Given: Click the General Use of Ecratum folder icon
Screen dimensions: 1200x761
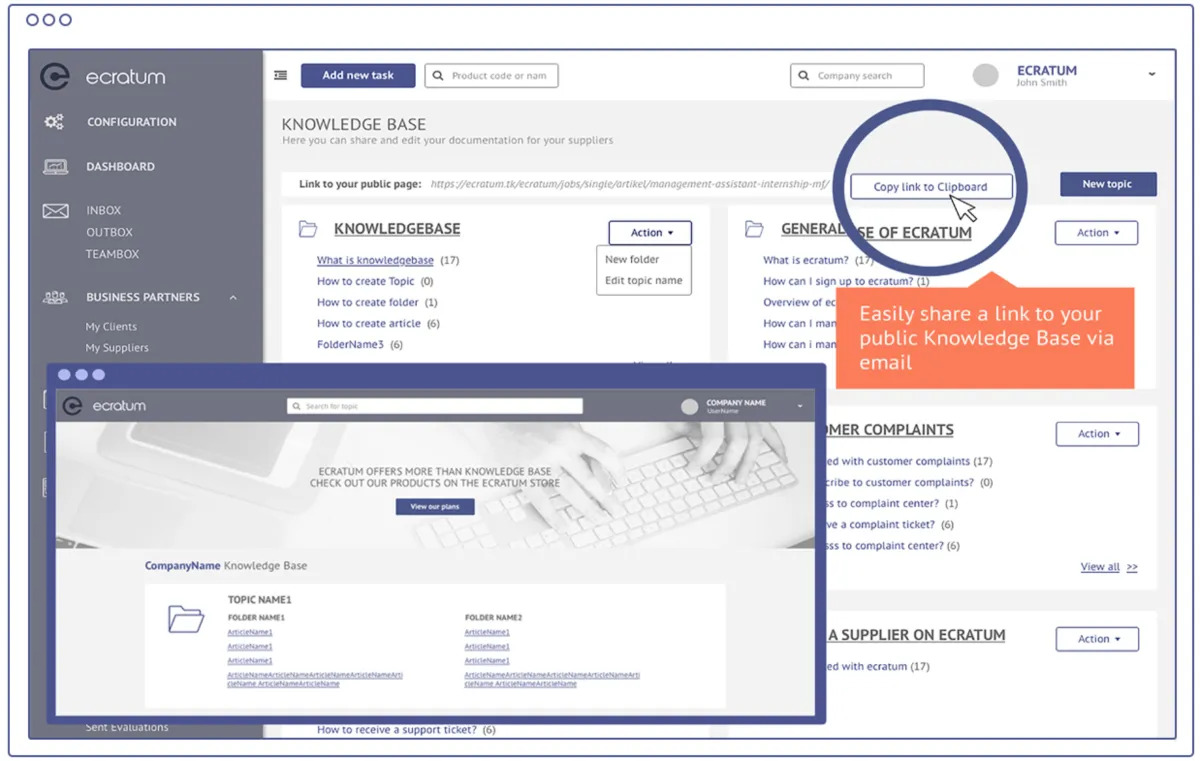Looking at the screenshot, I should [x=754, y=230].
